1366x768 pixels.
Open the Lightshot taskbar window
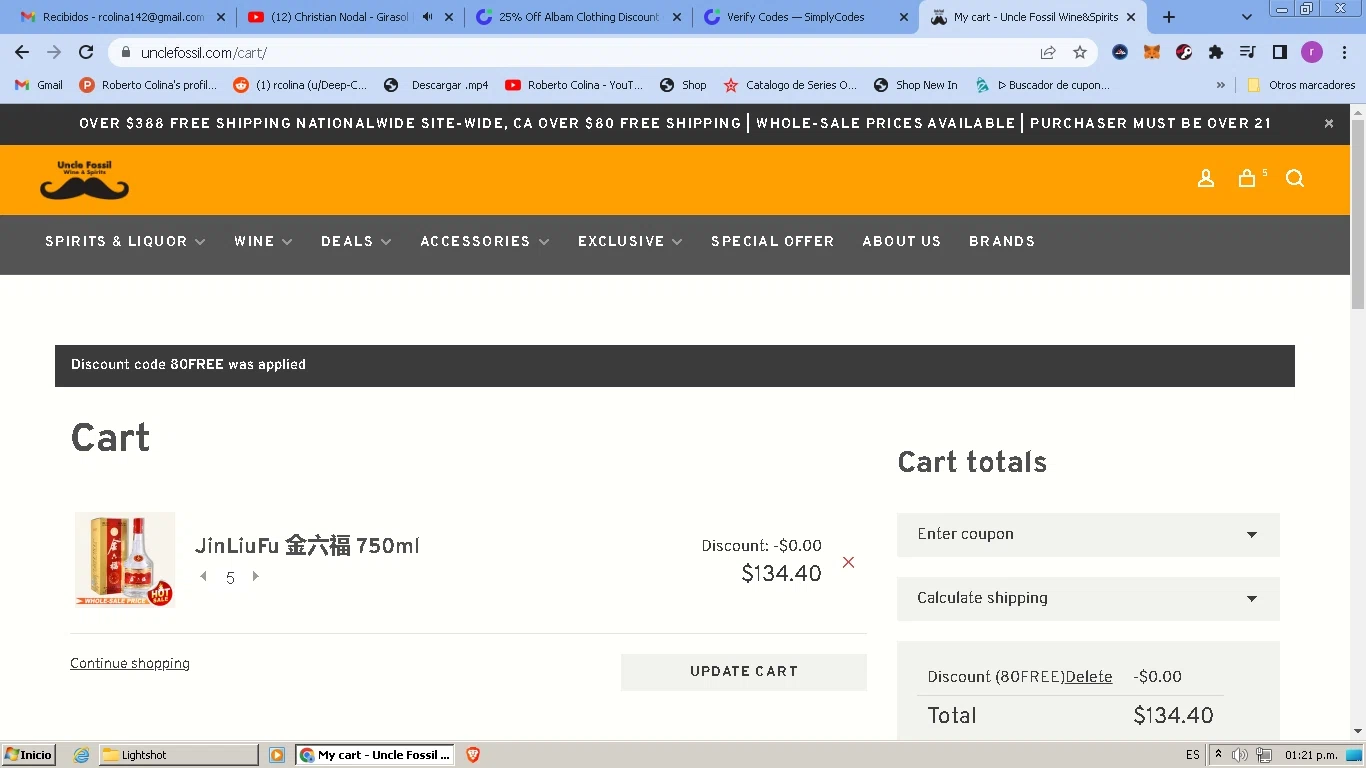179,755
